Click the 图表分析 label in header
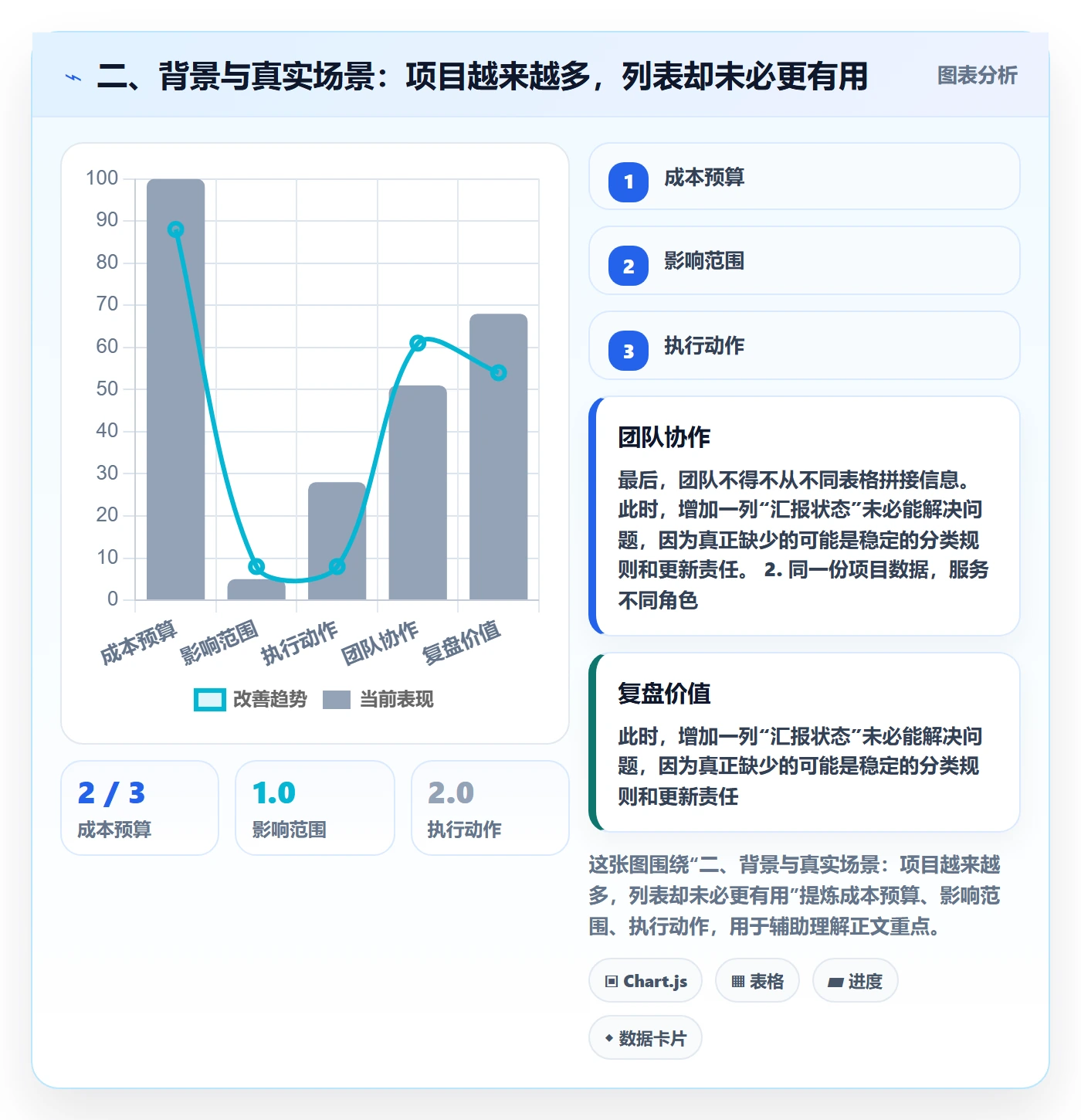The width and height of the screenshot is (1081, 1120). (x=977, y=76)
